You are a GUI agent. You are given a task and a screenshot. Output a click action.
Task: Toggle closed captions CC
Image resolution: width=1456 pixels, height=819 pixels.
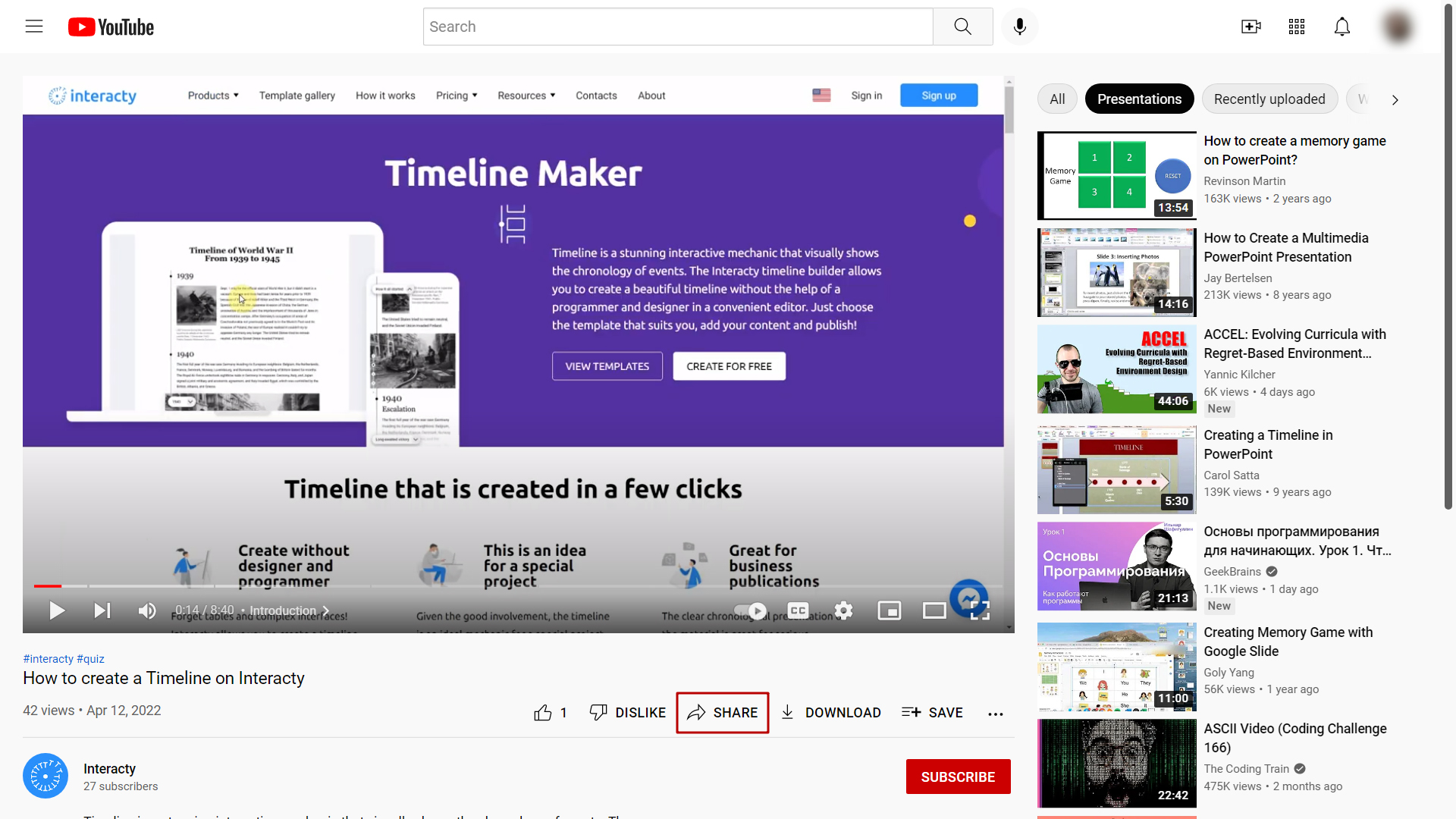tap(798, 610)
